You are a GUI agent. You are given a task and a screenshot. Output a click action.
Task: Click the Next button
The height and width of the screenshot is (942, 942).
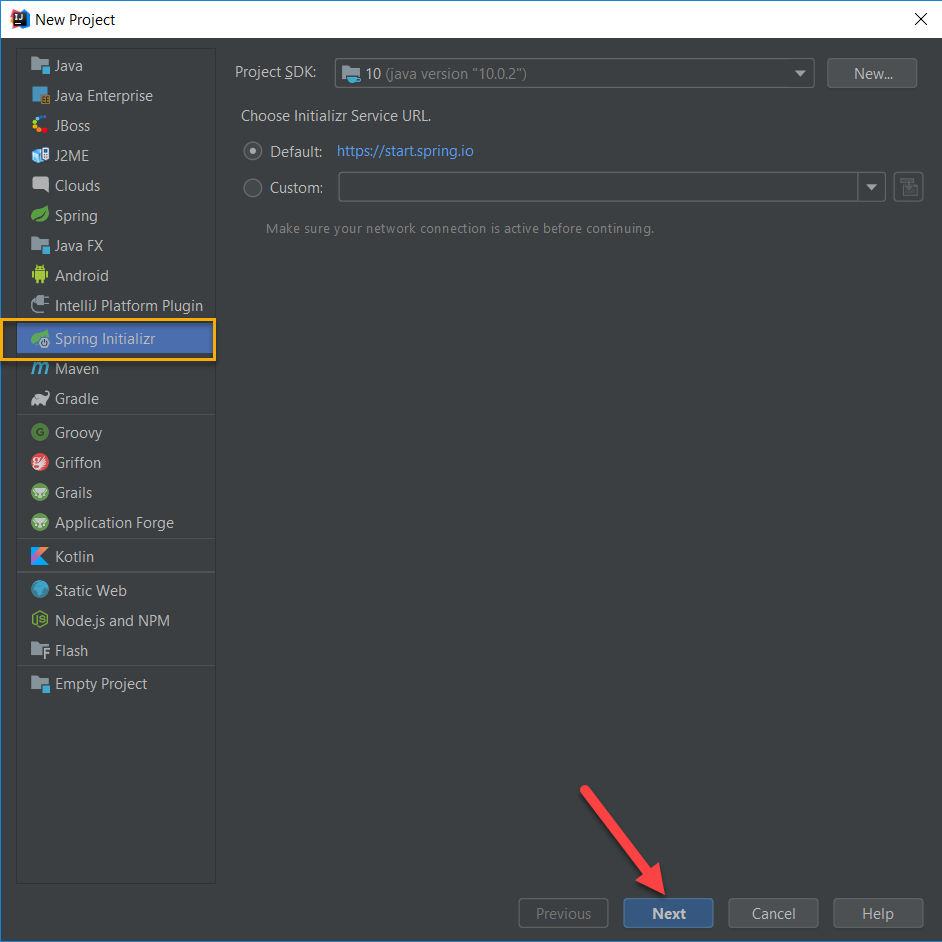668,913
